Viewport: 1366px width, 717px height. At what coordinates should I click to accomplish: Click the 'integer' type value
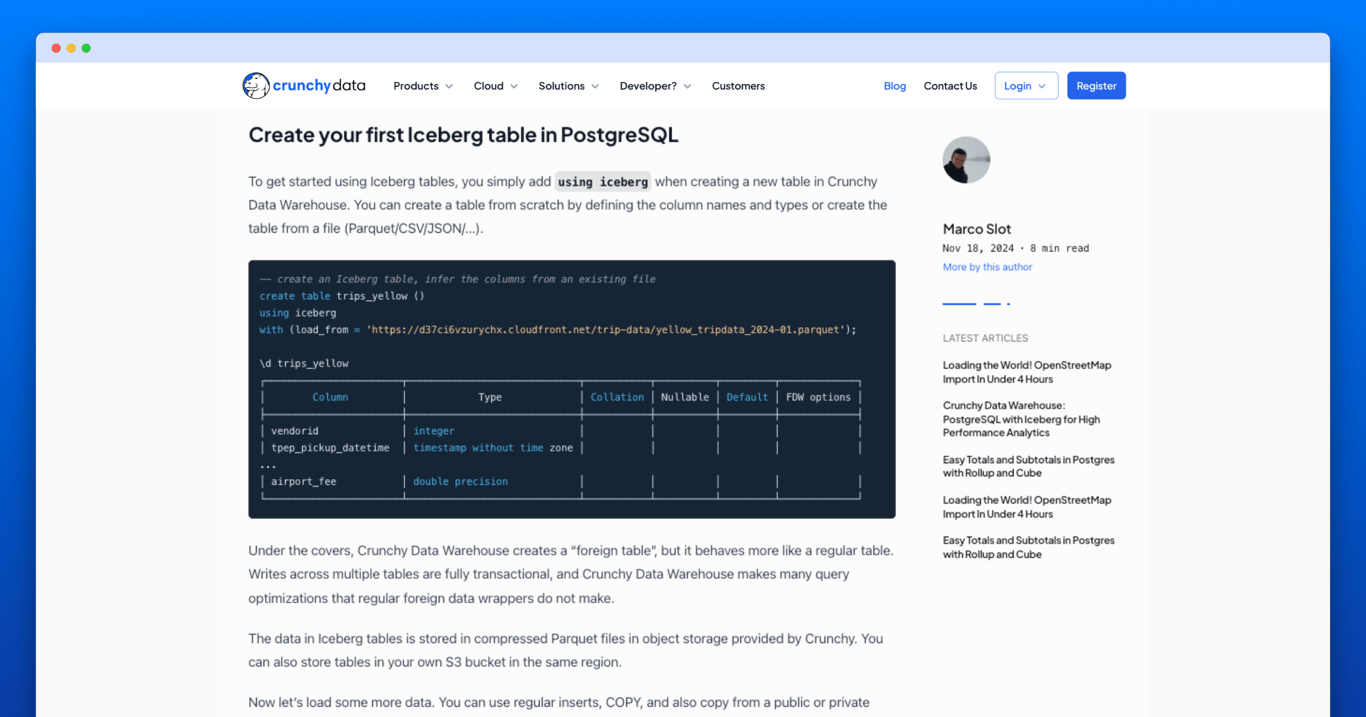434,431
